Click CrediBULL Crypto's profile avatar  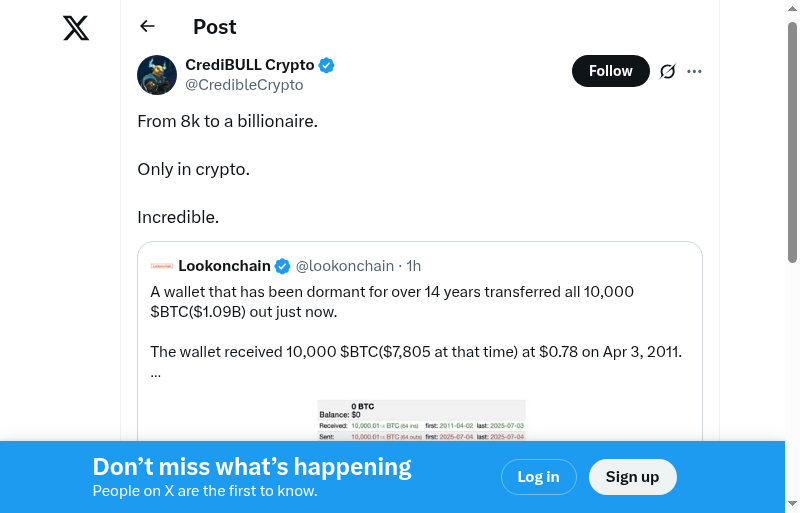pyautogui.click(x=157, y=75)
